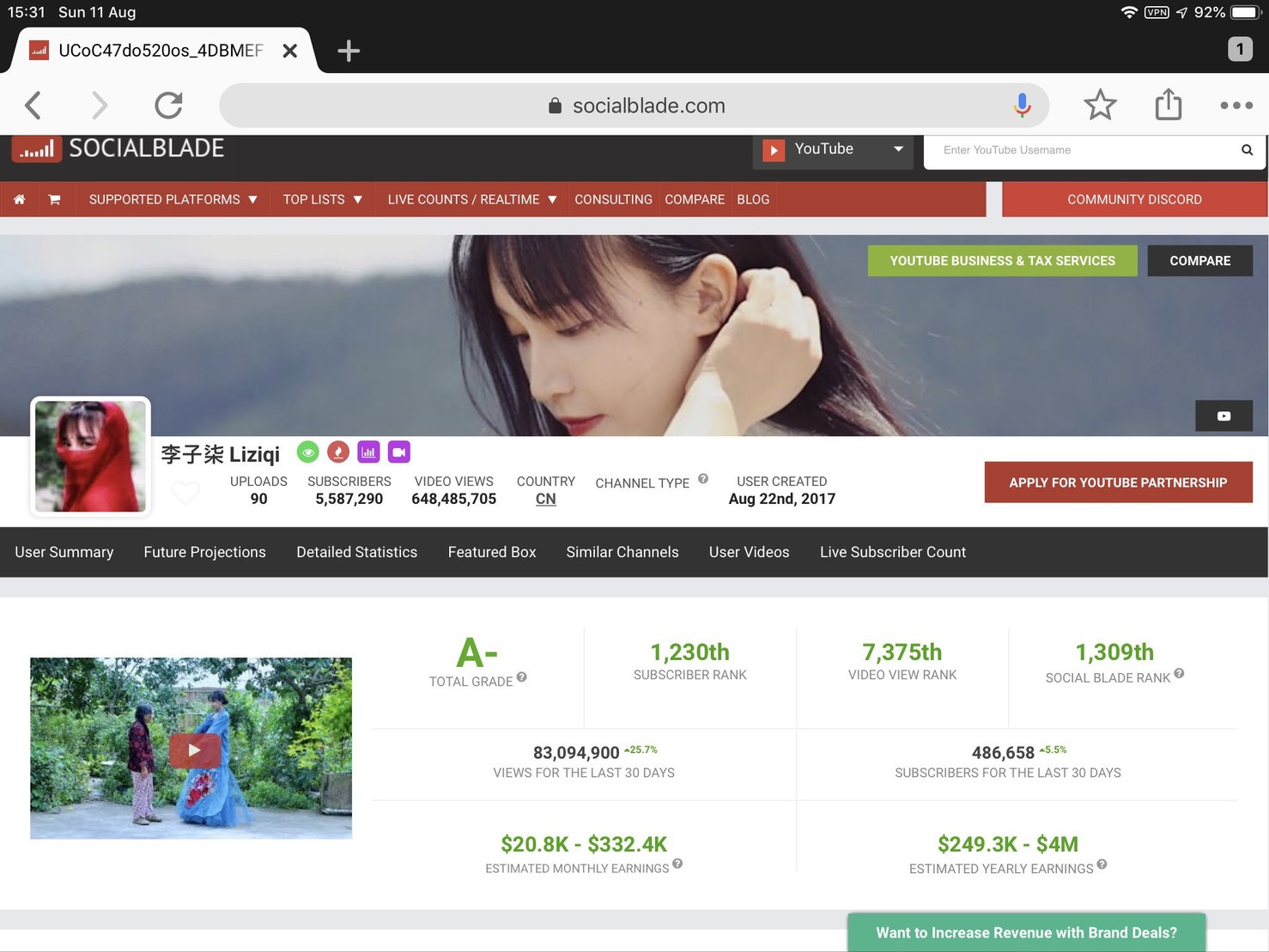Click the purple video camera badge icon

point(398,452)
